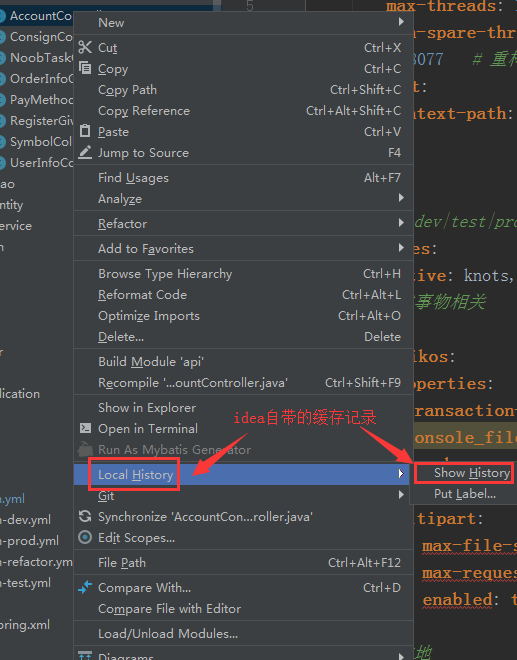
Task: Click Put Label... in submenu
Action: click(465, 494)
